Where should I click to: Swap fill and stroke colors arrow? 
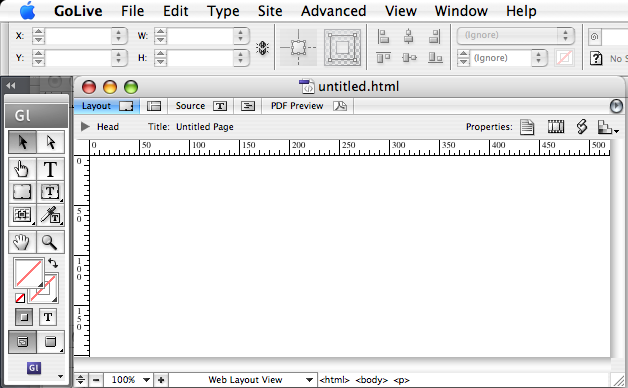53,263
